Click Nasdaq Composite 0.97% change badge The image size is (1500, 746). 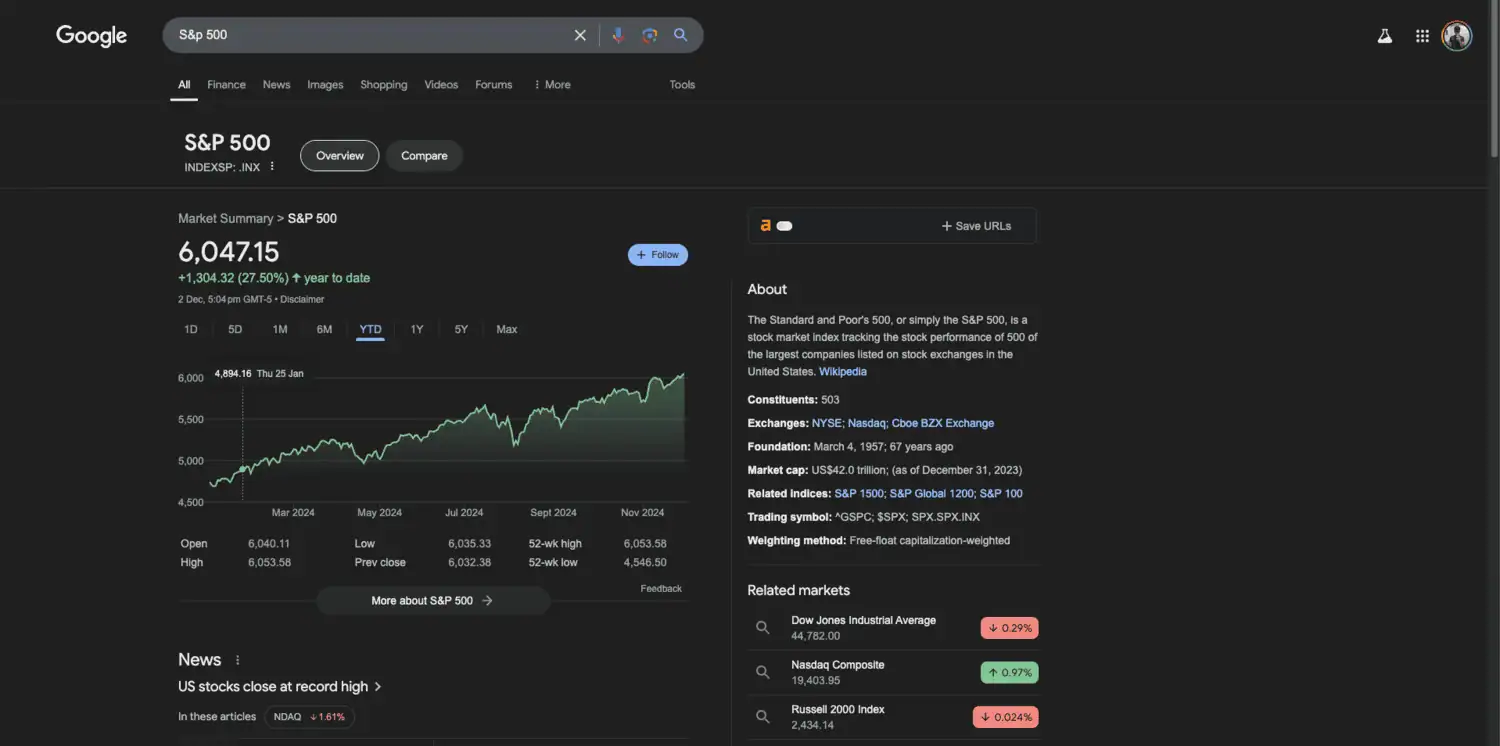[1009, 673]
